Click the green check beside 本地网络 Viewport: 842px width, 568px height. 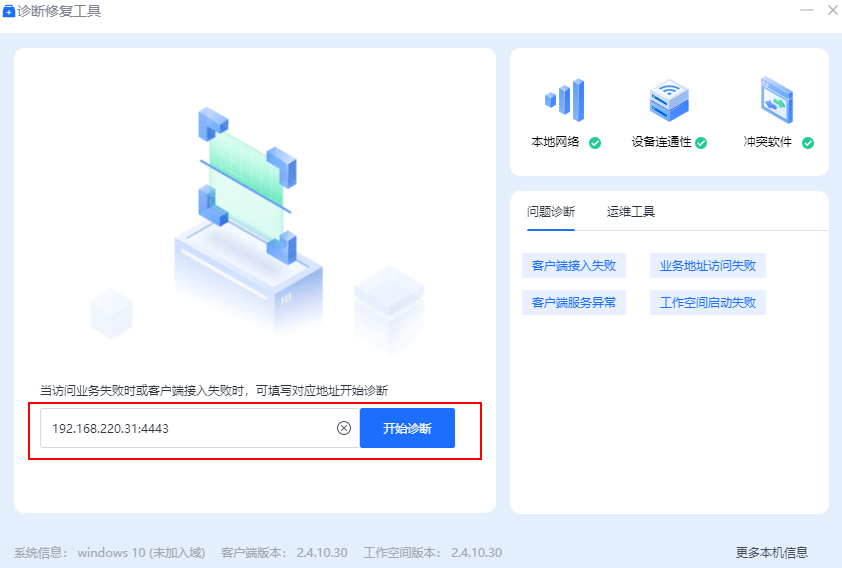point(595,143)
